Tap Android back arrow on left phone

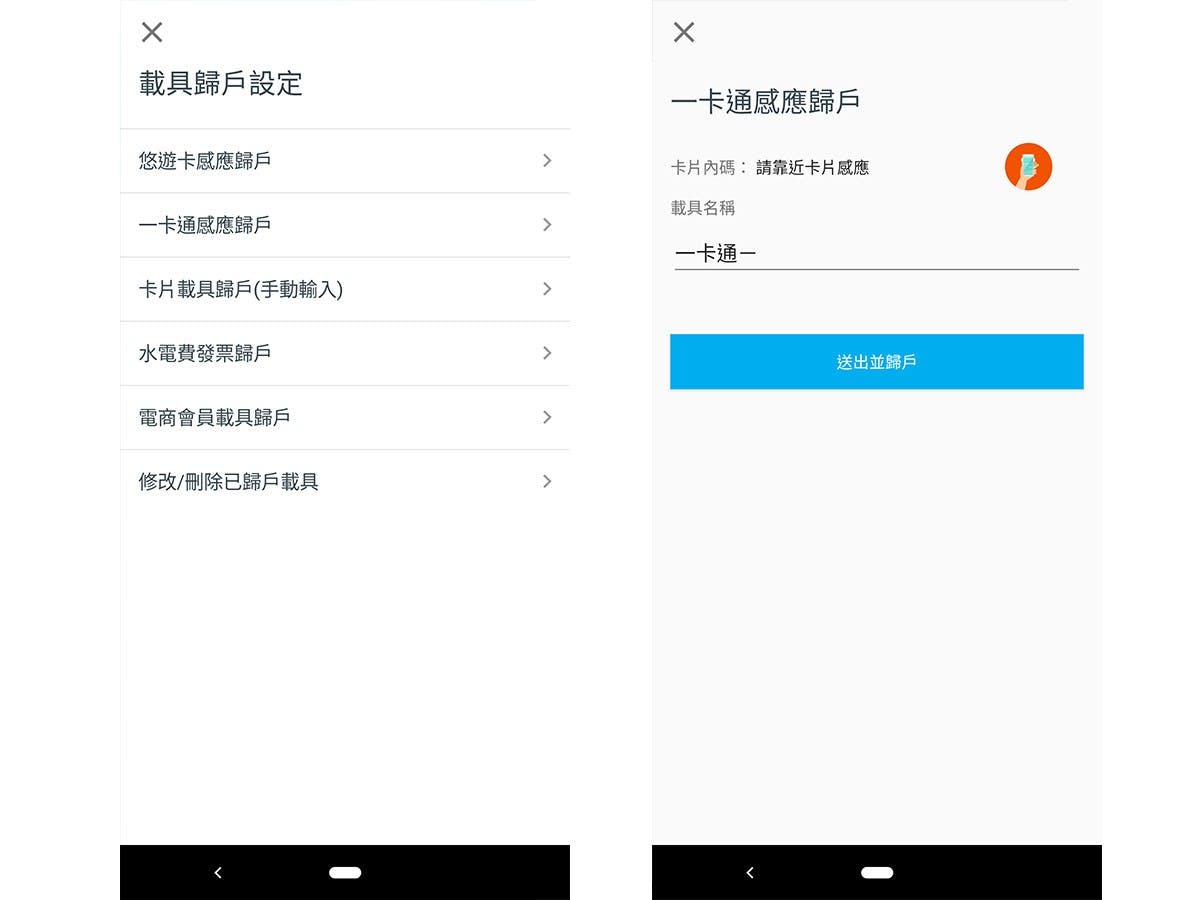point(218,873)
